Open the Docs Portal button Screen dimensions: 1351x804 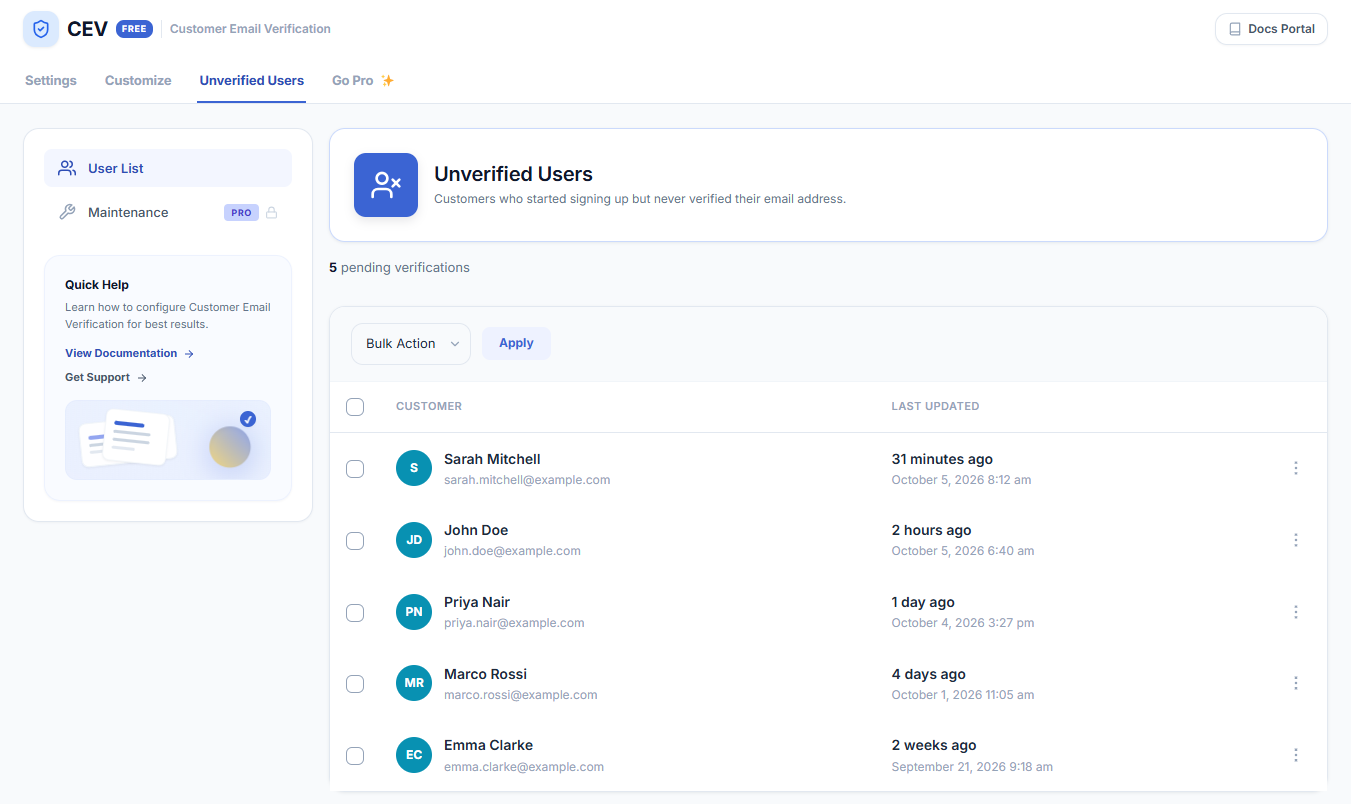1271,29
